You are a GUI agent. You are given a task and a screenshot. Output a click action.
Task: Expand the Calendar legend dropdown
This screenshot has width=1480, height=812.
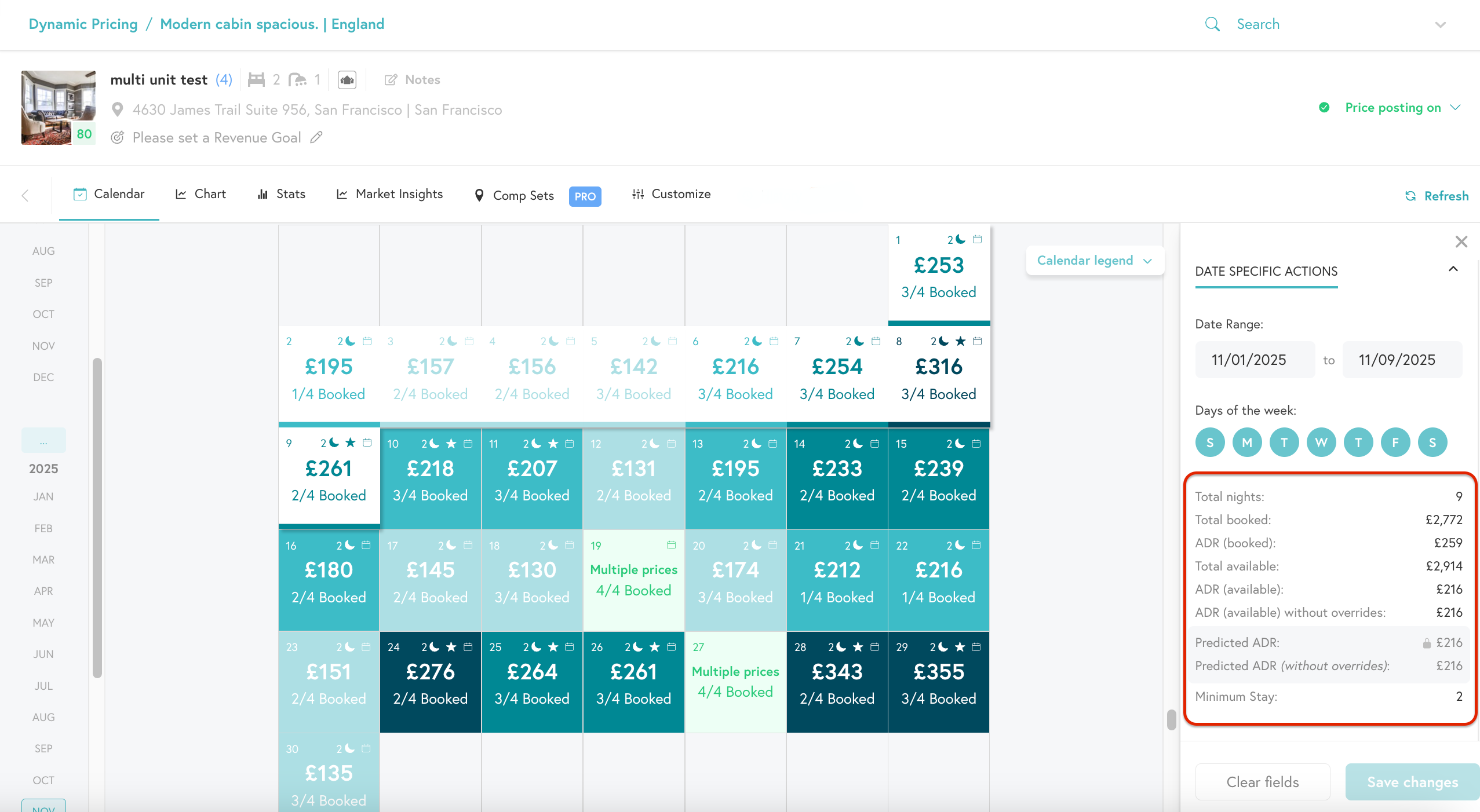coord(1094,261)
